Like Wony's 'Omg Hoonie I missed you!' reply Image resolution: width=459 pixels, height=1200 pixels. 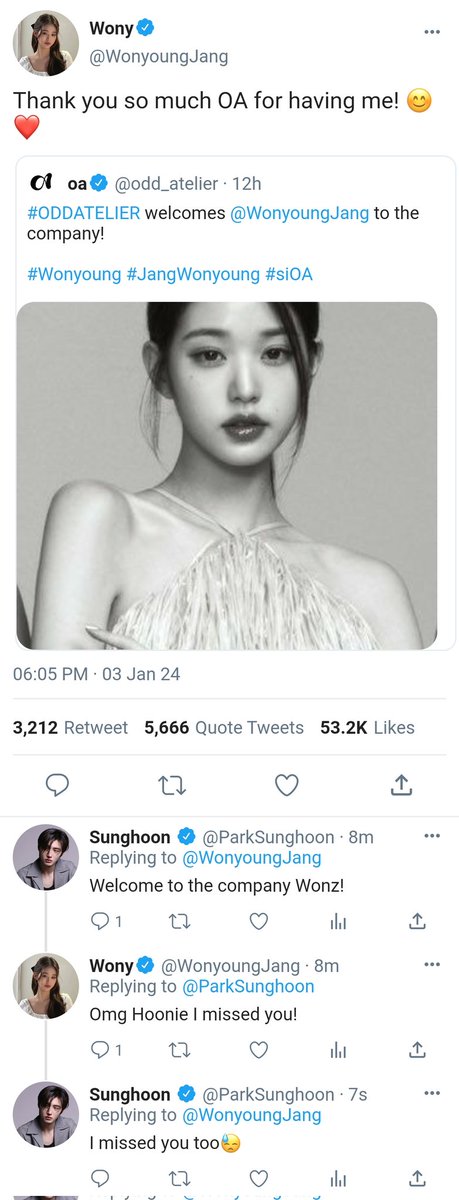pyautogui.click(x=259, y=1049)
